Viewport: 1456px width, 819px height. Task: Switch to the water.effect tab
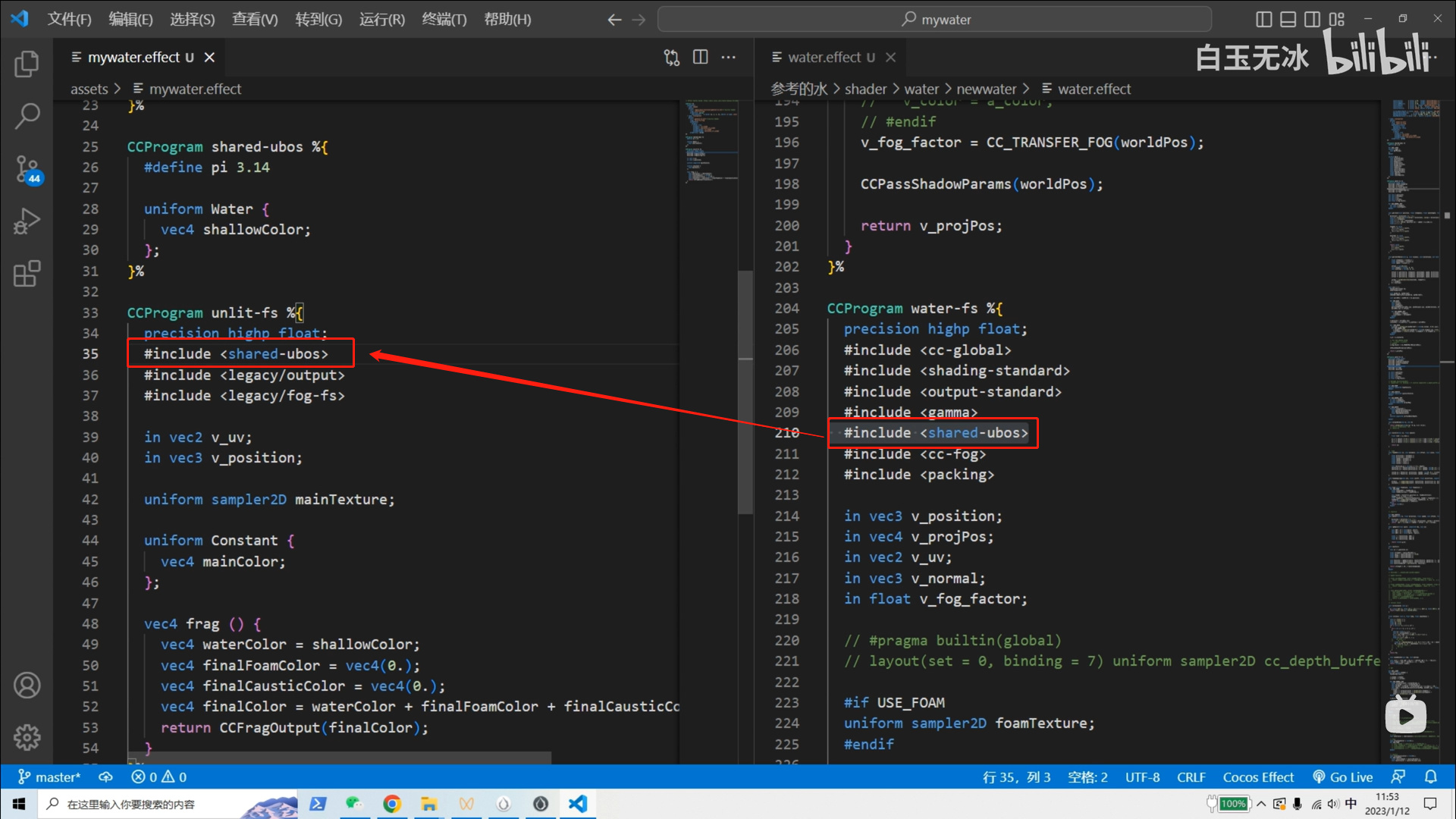824,58
